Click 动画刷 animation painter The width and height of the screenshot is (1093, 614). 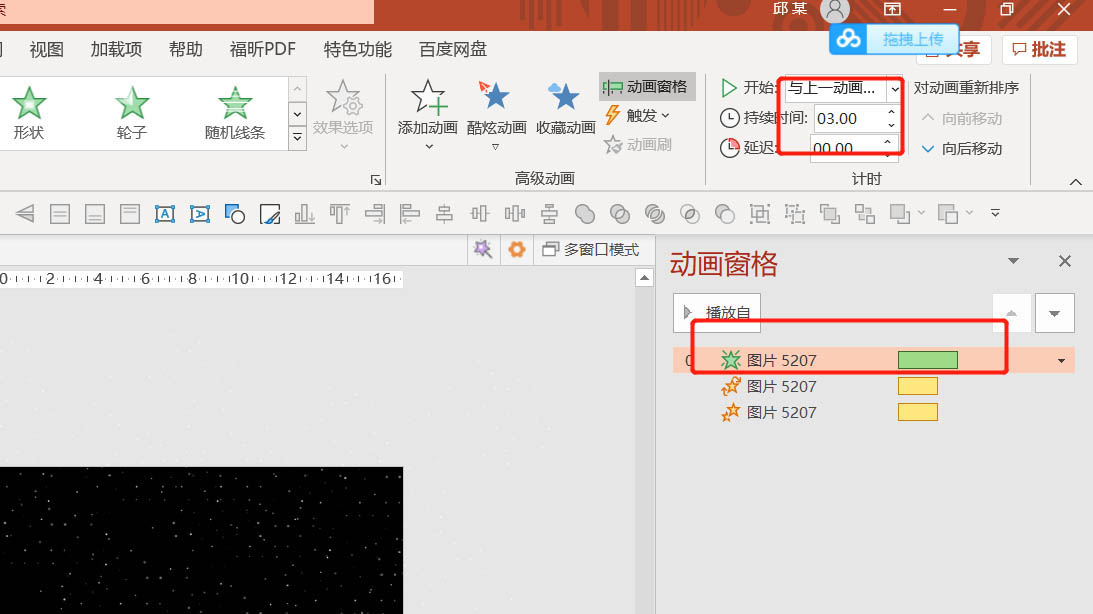[x=638, y=145]
